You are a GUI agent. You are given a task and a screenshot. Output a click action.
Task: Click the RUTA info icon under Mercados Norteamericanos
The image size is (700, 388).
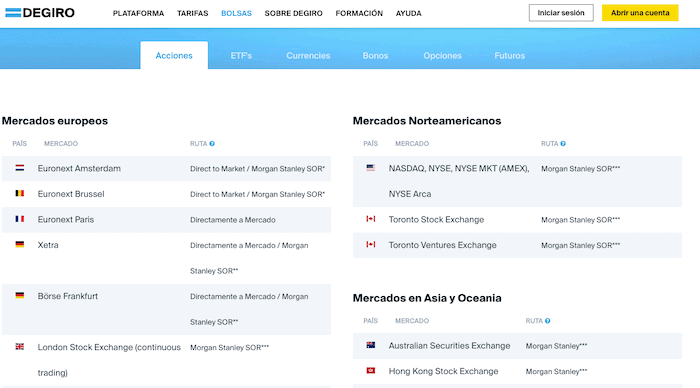(563, 144)
